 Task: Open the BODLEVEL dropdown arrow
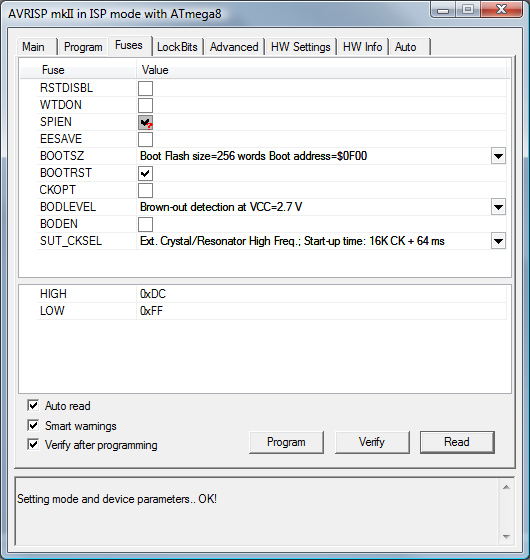498,207
